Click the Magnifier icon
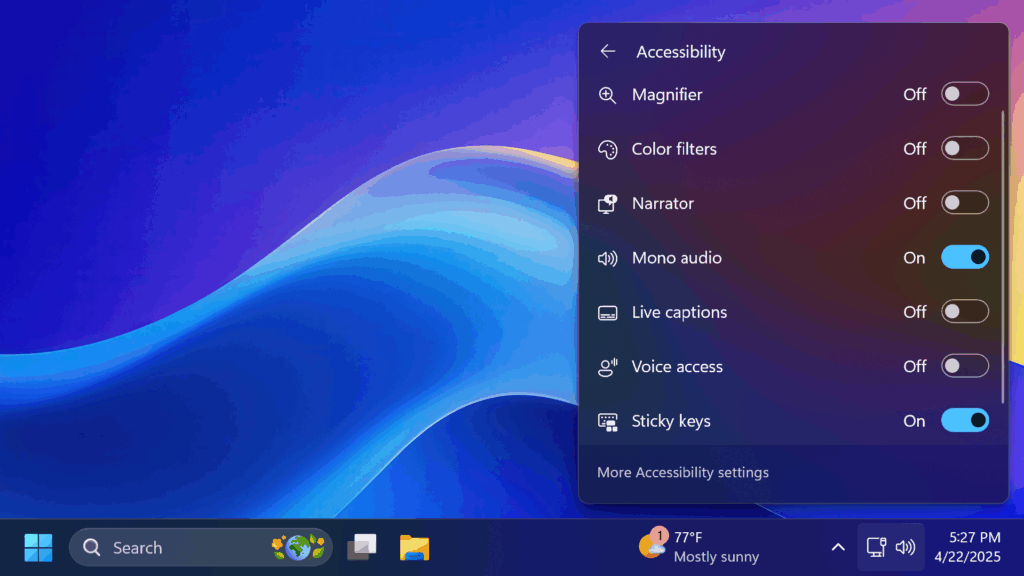 (607, 95)
